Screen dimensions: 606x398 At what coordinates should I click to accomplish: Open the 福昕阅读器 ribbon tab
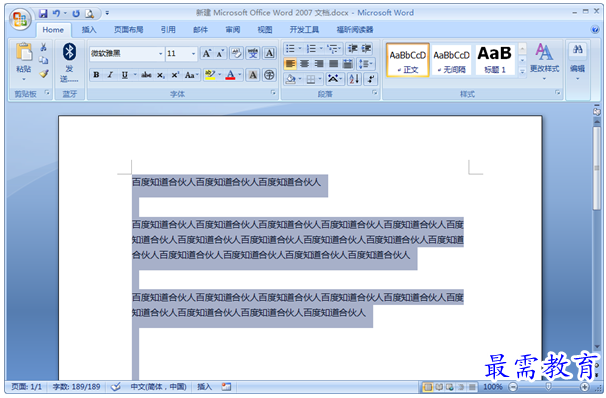pyautogui.click(x=355, y=30)
